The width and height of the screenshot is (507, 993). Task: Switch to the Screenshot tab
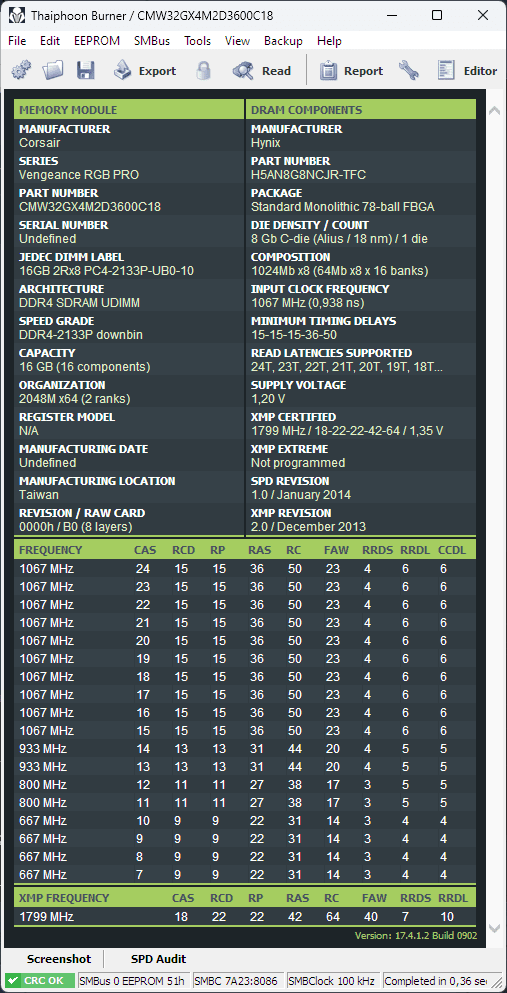[x=59, y=959]
